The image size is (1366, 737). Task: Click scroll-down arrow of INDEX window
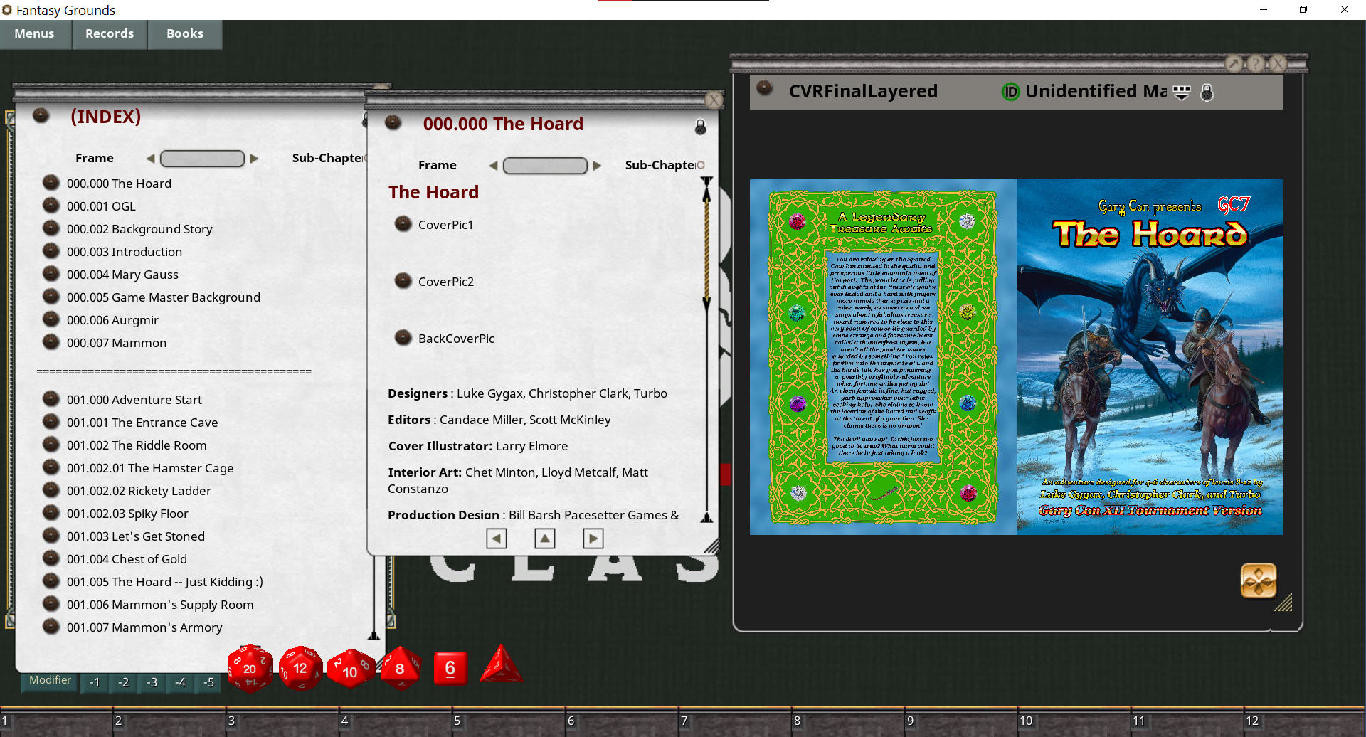(374, 634)
